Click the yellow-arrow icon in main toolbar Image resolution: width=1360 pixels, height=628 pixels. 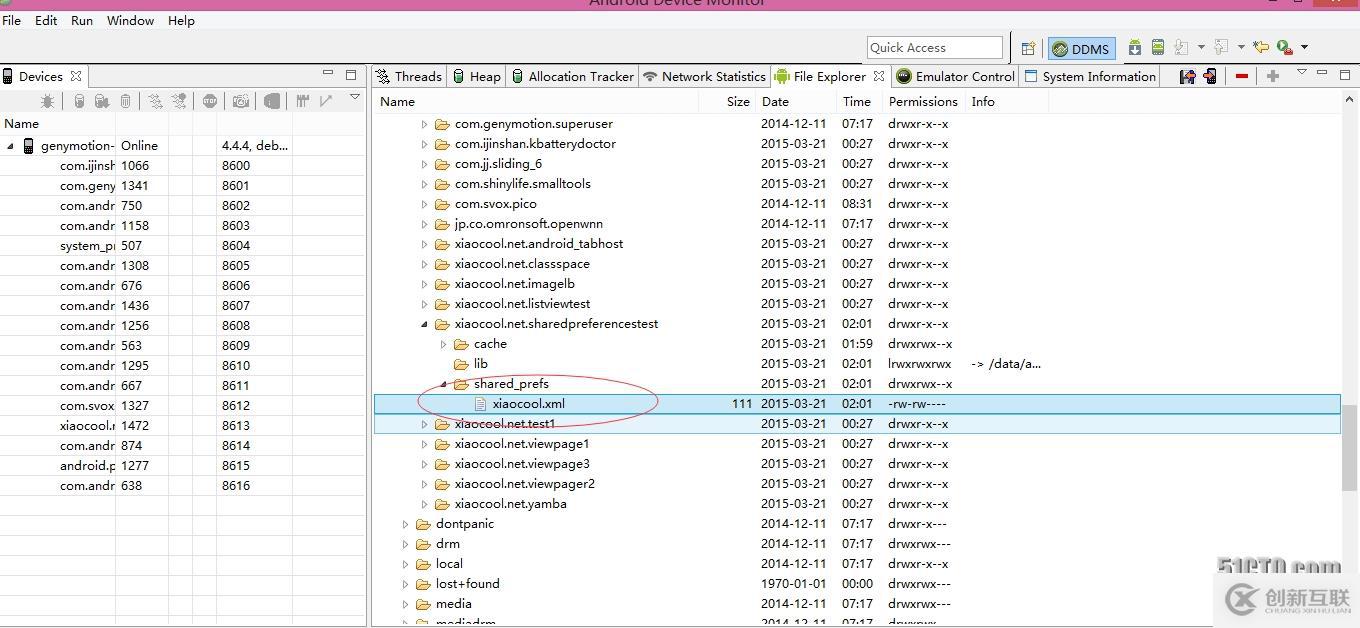tap(1261, 47)
